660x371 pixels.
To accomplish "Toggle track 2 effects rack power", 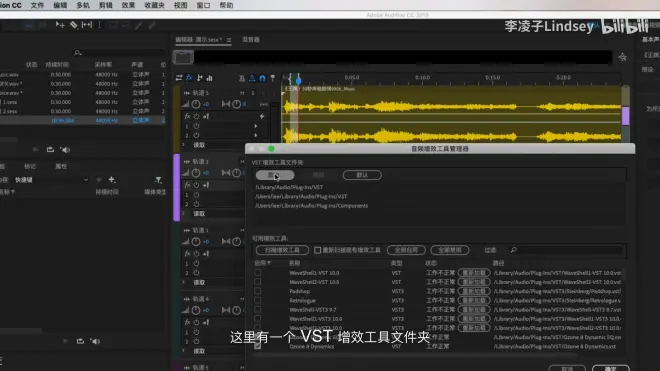I will pos(197,185).
